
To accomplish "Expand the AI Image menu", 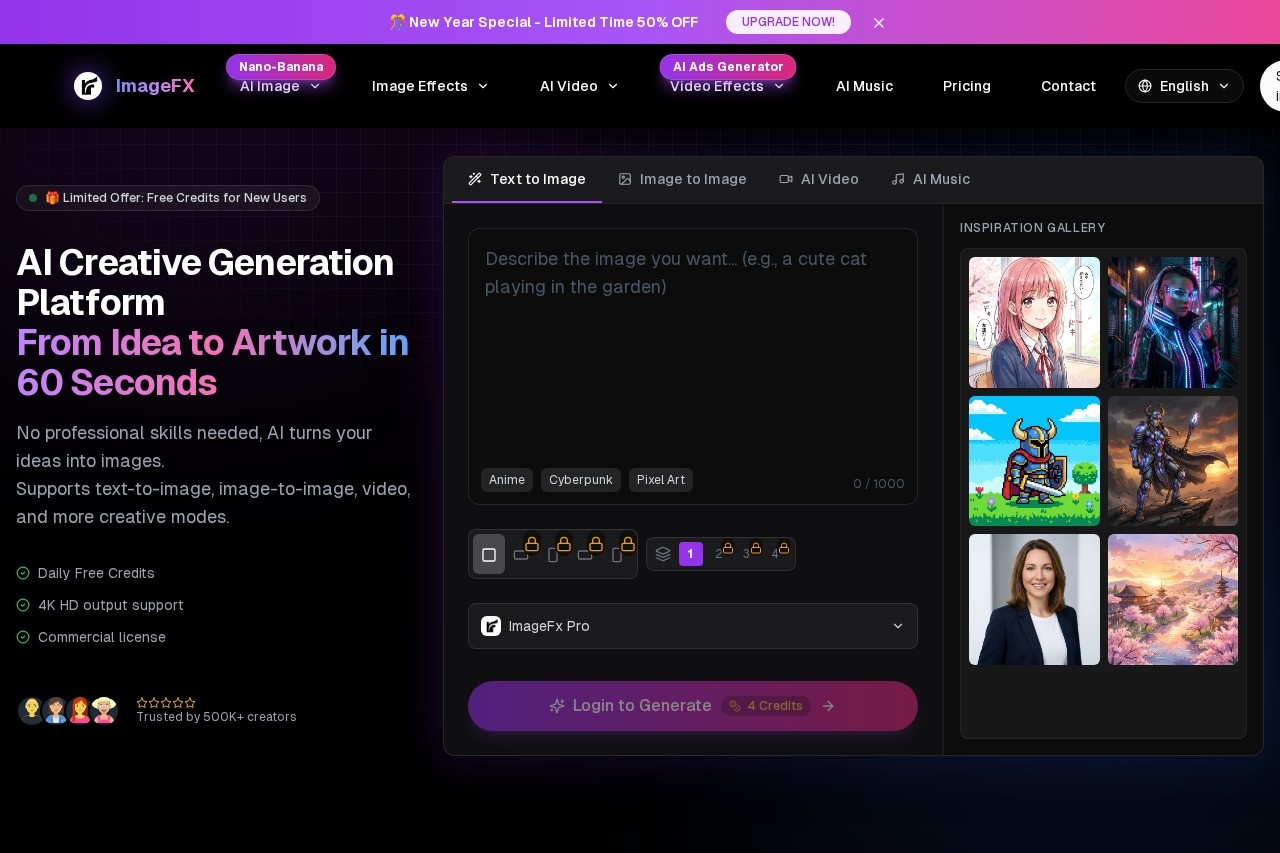I will point(280,86).
